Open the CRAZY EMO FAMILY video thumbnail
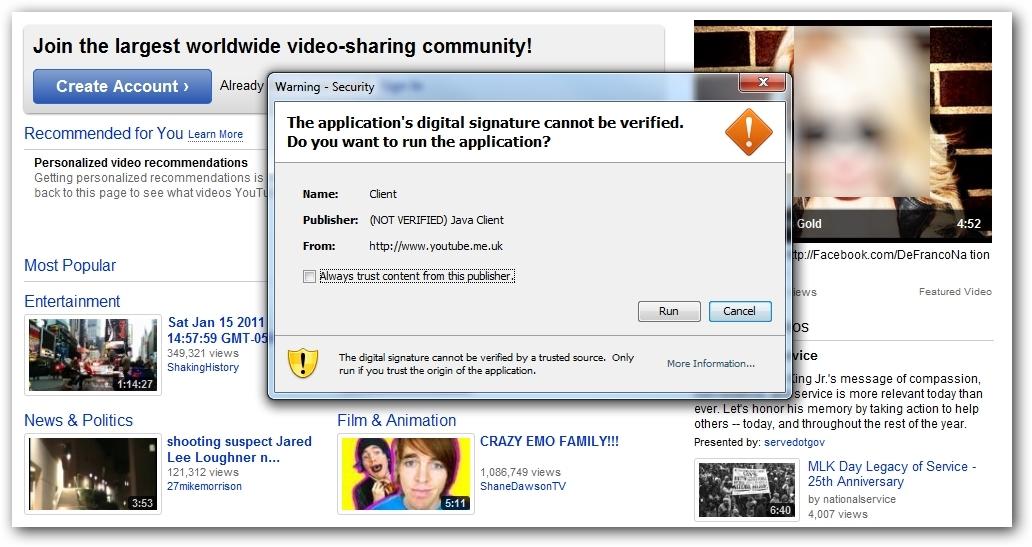This screenshot has width=1032, height=547. click(405, 474)
